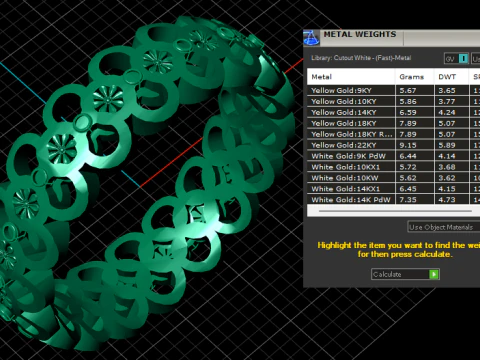Click the 5.72 grams value
Screen dimensions: 480x360
click(x=408, y=167)
